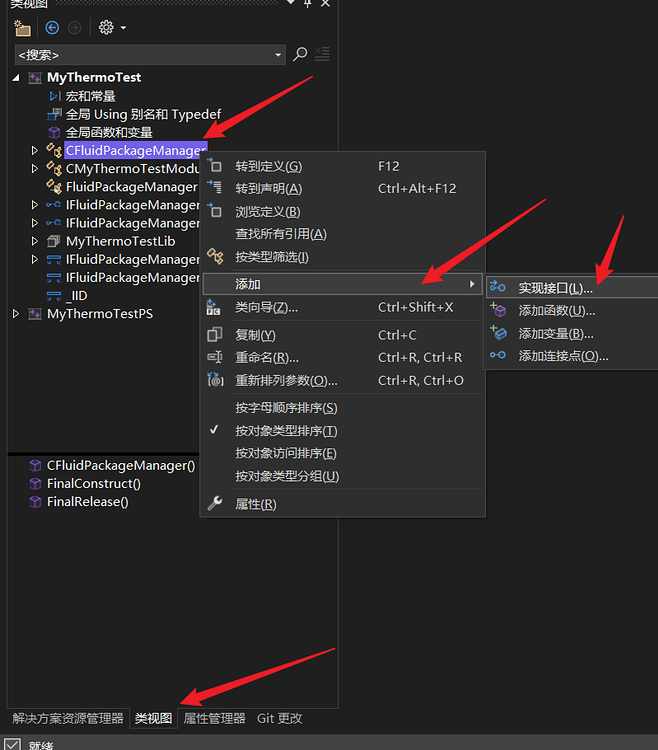Open the search box dropdown arrow
This screenshot has width=658, height=750.
click(x=279, y=56)
